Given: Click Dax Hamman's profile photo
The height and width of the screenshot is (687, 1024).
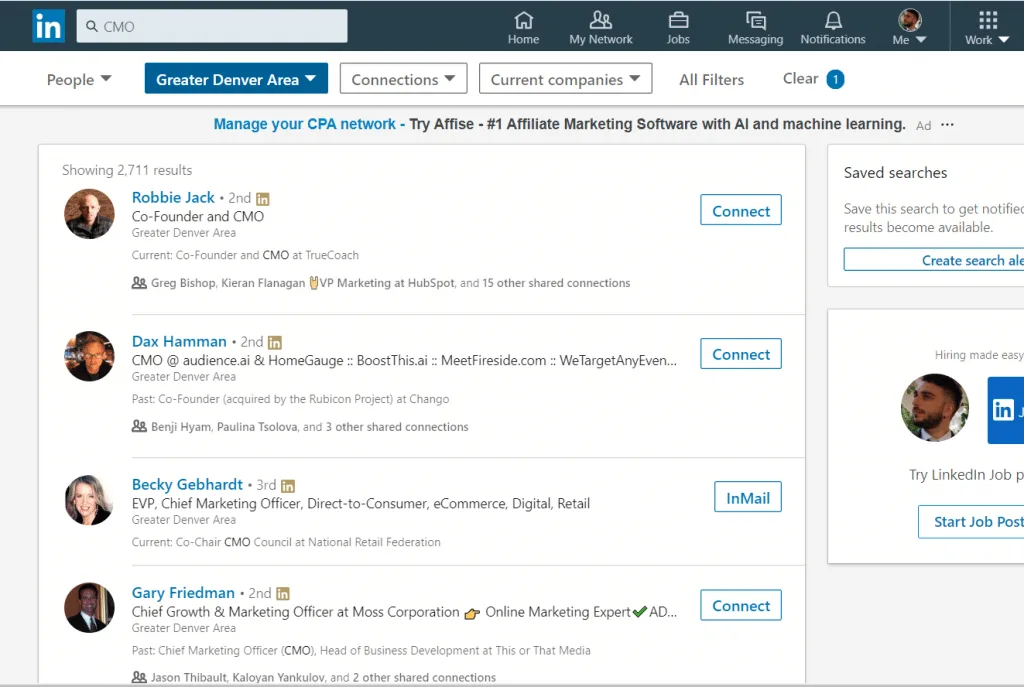Looking at the screenshot, I should tap(89, 356).
